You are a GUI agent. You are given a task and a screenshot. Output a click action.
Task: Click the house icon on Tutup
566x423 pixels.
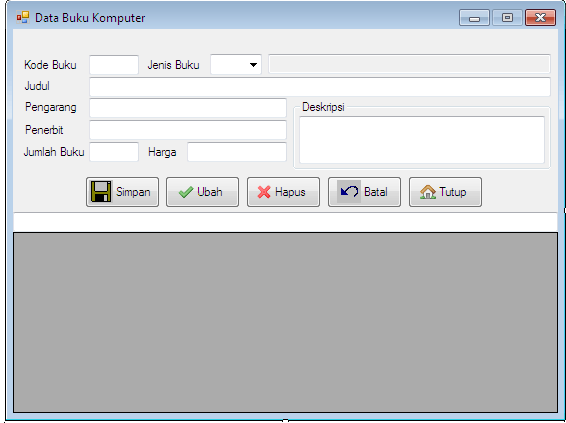point(428,192)
